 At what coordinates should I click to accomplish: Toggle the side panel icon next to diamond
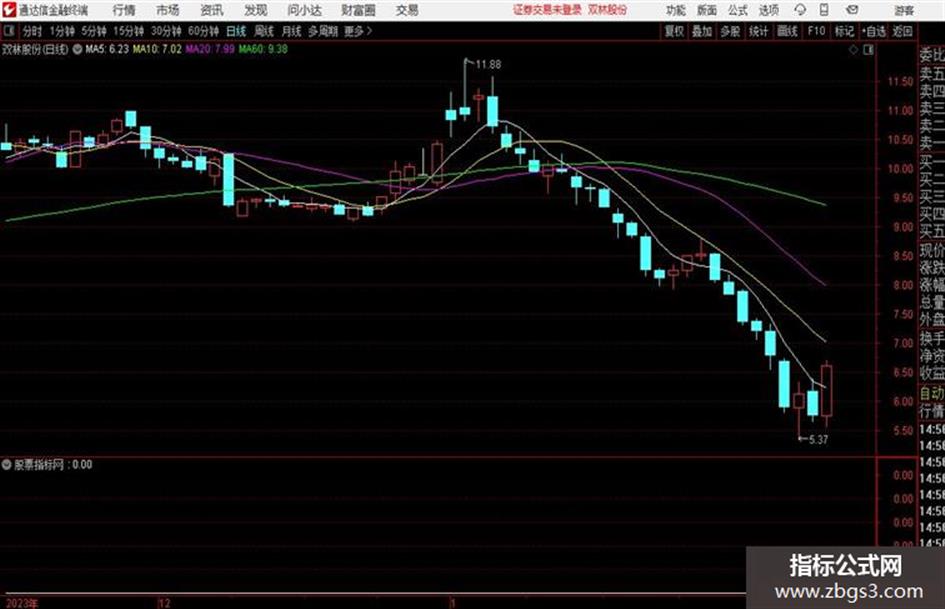868,50
